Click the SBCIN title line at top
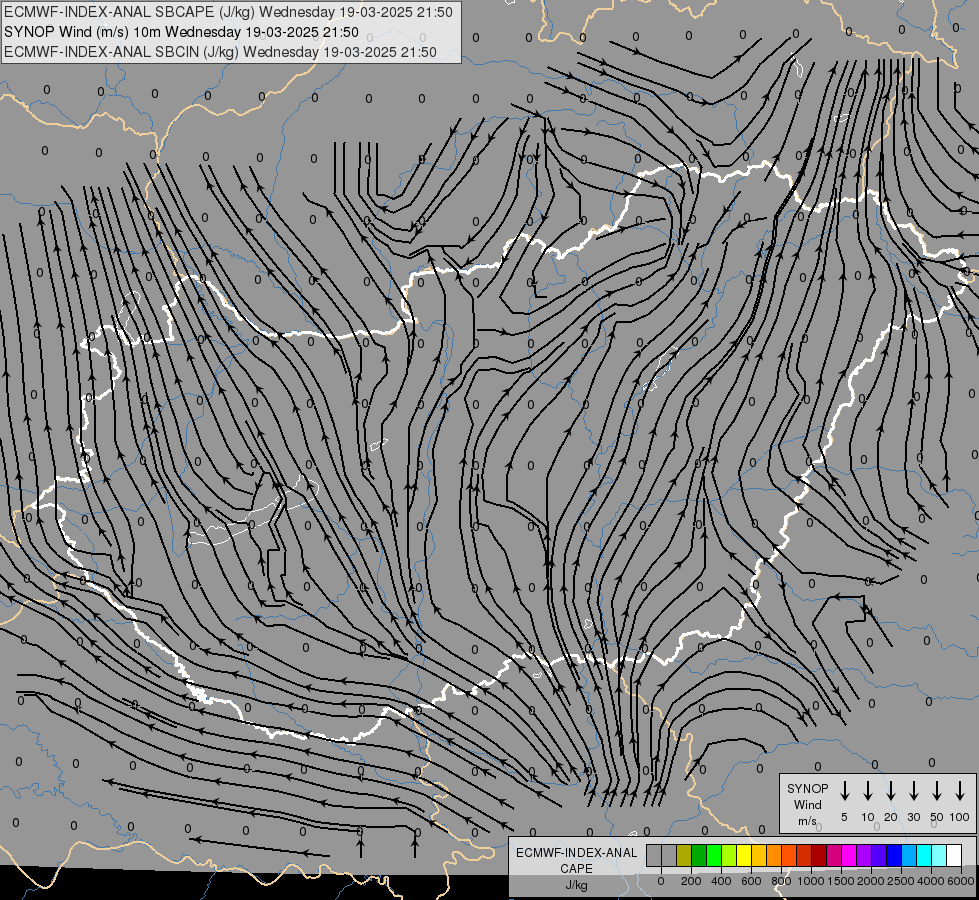The image size is (979, 900). click(220, 52)
